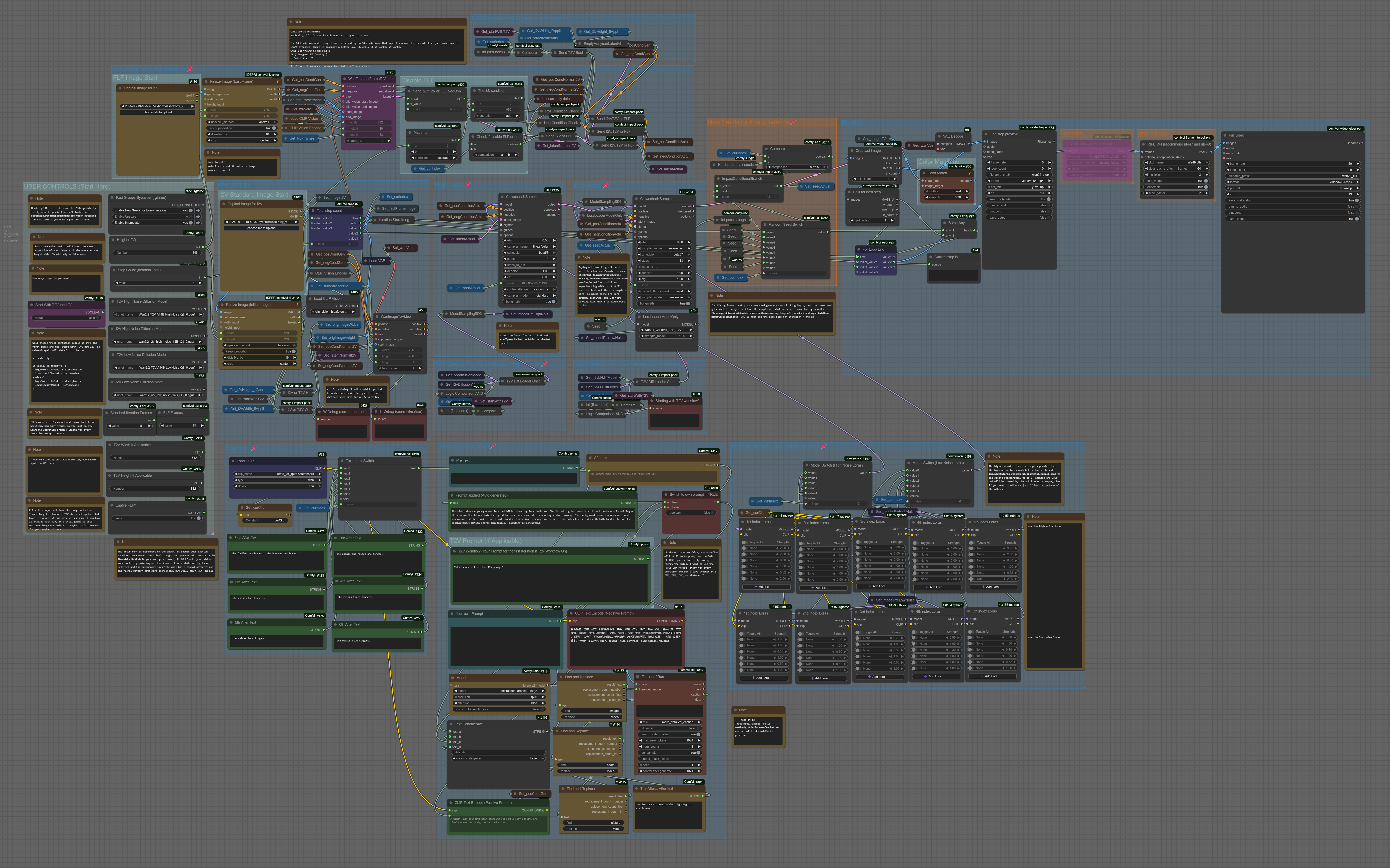Click the Enable Upscale bypass arrow icon
This screenshot has height=868, width=1390.
point(198,216)
